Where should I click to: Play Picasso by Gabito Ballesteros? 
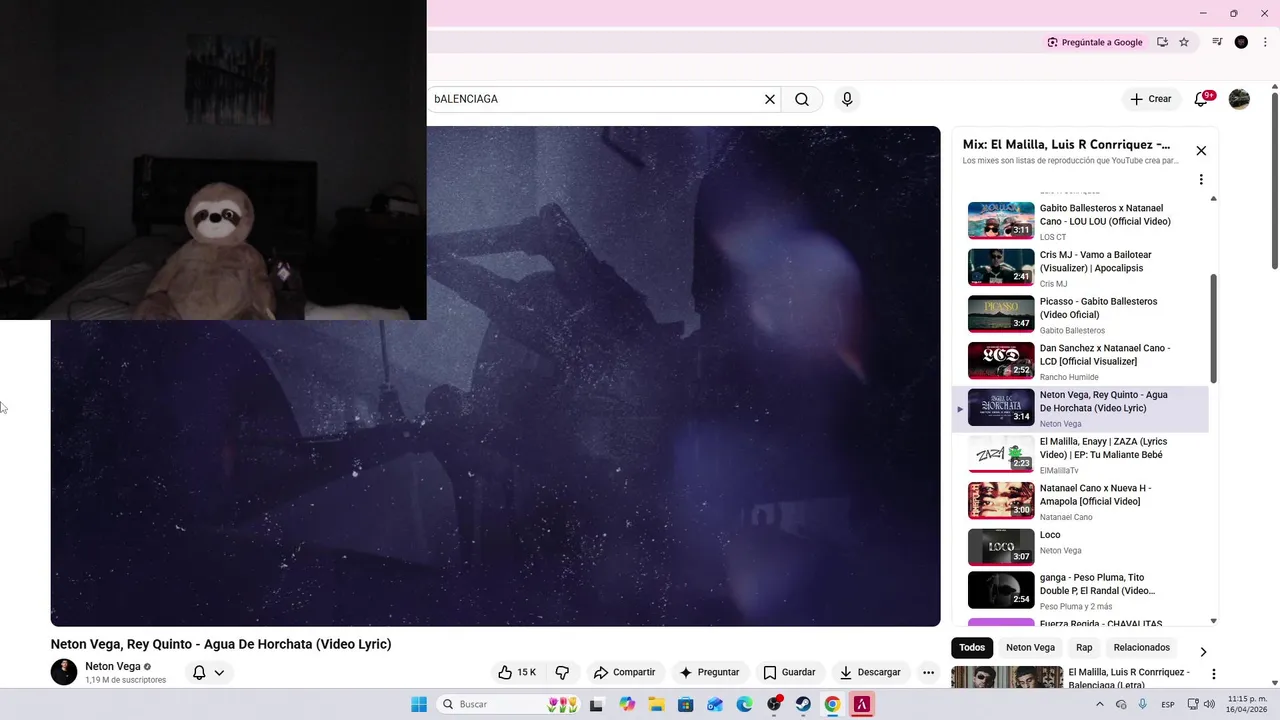click(1080, 315)
